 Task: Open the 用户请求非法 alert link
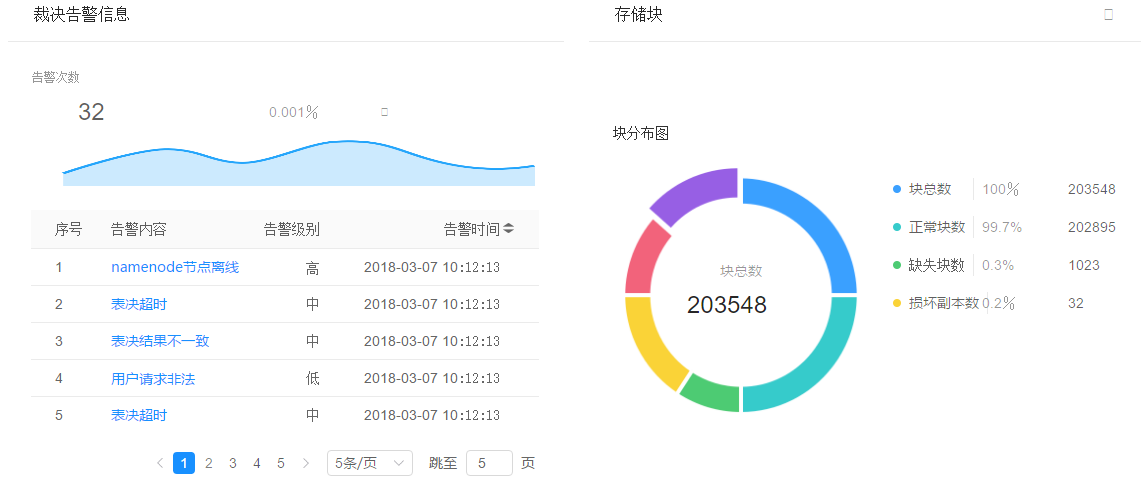click(x=153, y=379)
